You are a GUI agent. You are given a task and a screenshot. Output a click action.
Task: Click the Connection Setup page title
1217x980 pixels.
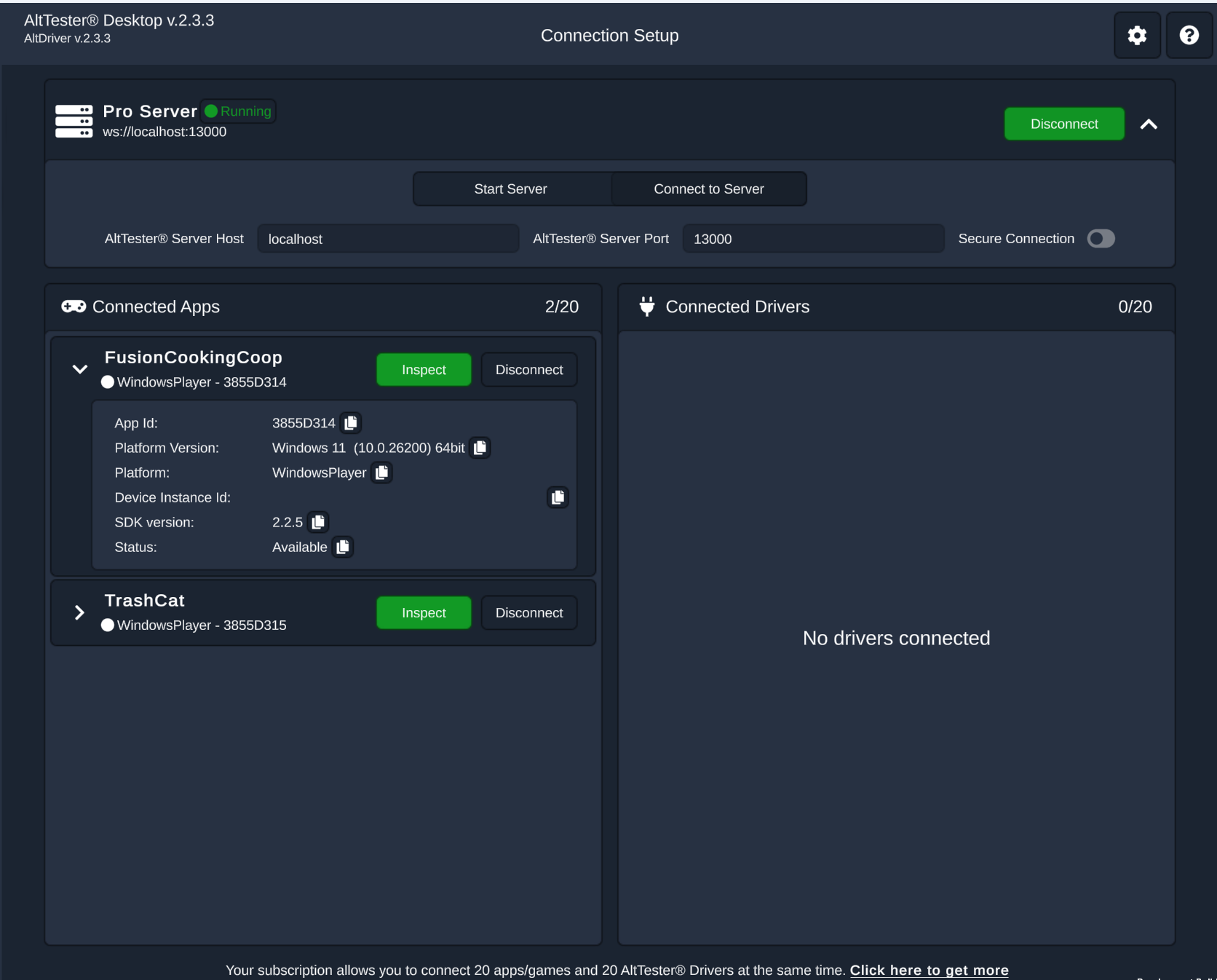609,36
